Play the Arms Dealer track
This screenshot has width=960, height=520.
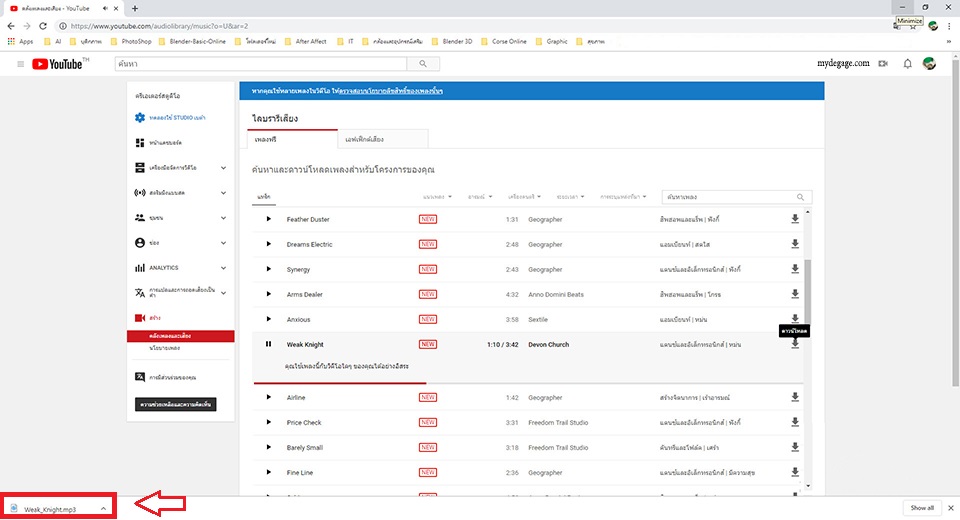point(268,294)
